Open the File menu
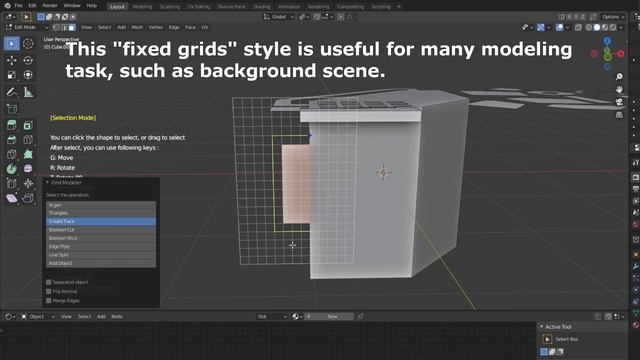The width and height of the screenshot is (640, 360). tap(18, 6)
